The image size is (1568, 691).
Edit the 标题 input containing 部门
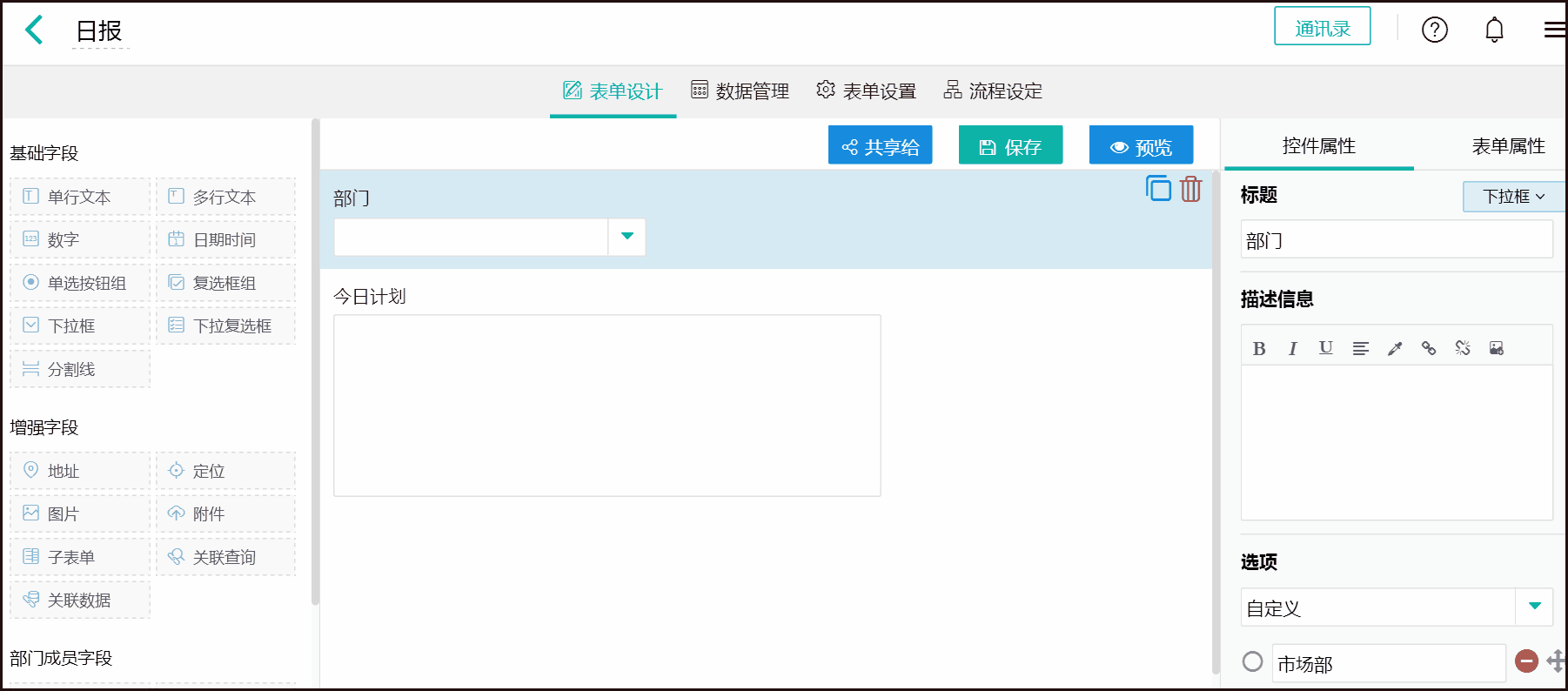point(1397,239)
